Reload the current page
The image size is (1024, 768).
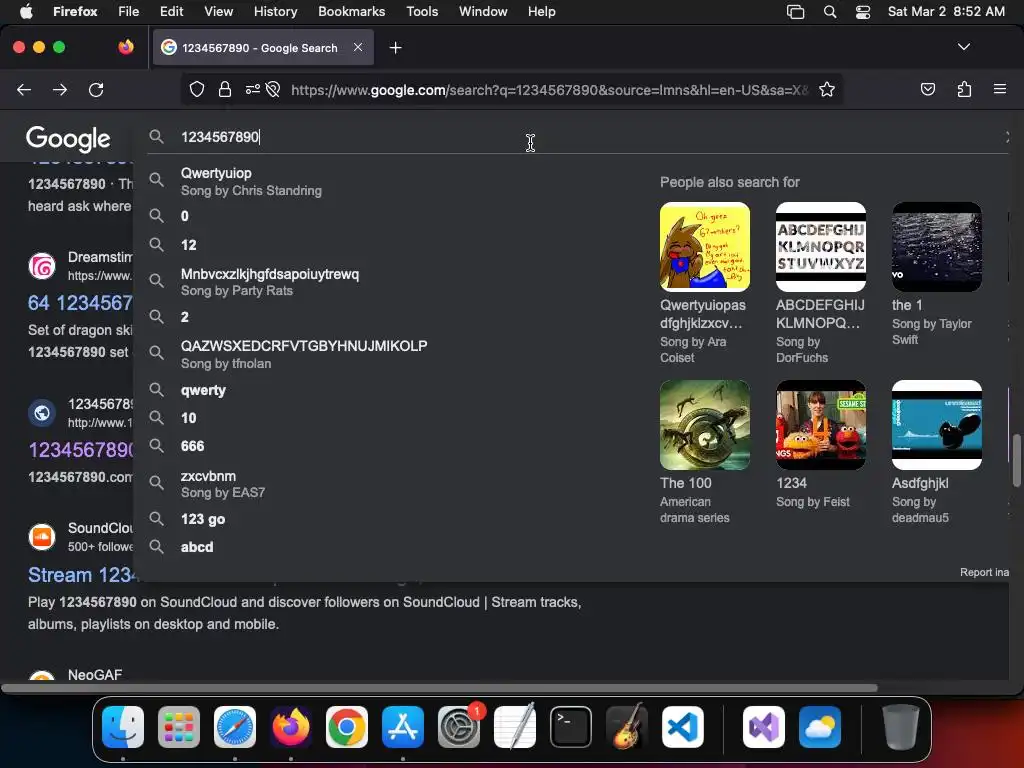96,89
